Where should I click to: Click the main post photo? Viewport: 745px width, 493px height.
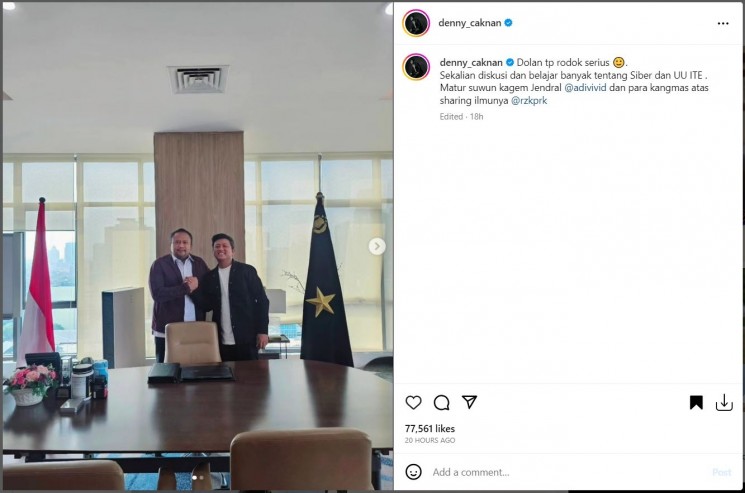click(x=198, y=246)
